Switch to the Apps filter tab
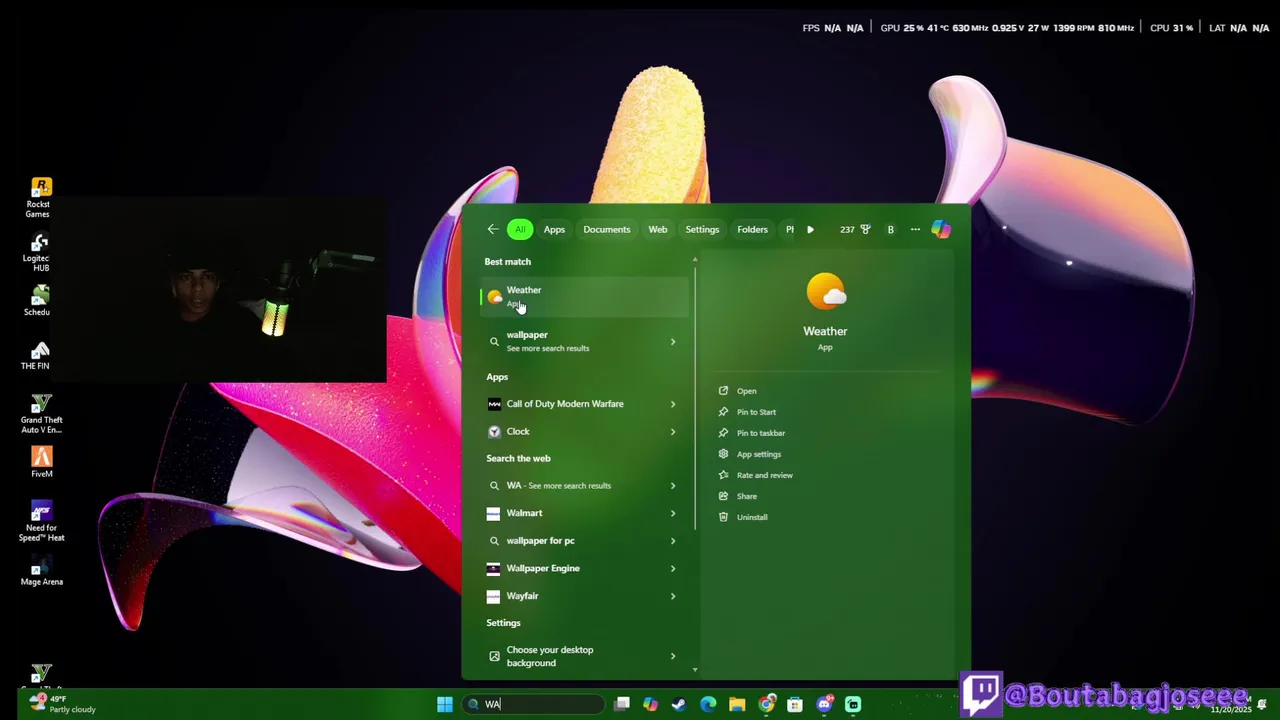Image resolution: width=1280 pixels, height=720 pixels. tap(554, 230)
